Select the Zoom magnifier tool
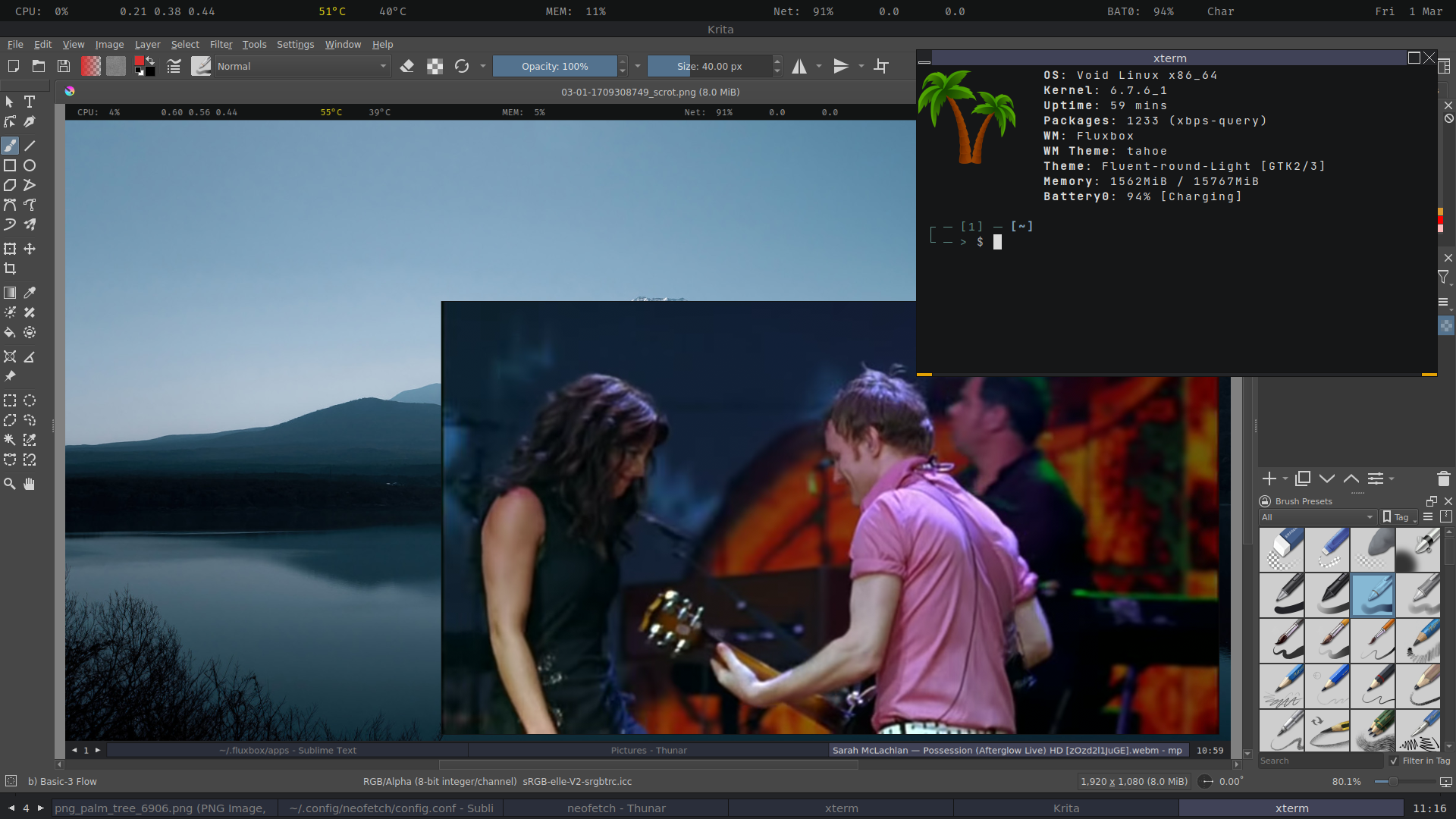The image size is (1456, 819). tap(10, 484)
